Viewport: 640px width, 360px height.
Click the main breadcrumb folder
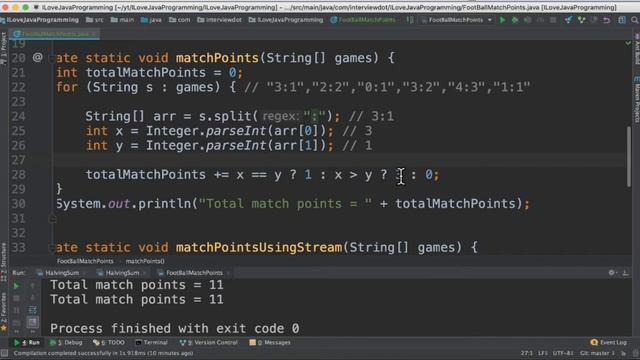(x=122, y=20)
